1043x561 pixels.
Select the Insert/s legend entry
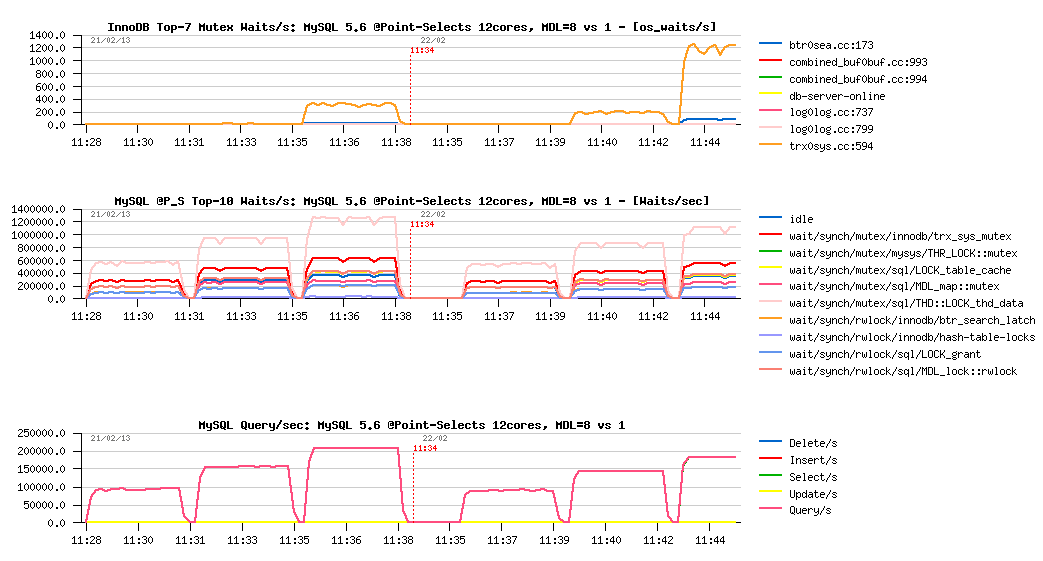tap(813, 461)
